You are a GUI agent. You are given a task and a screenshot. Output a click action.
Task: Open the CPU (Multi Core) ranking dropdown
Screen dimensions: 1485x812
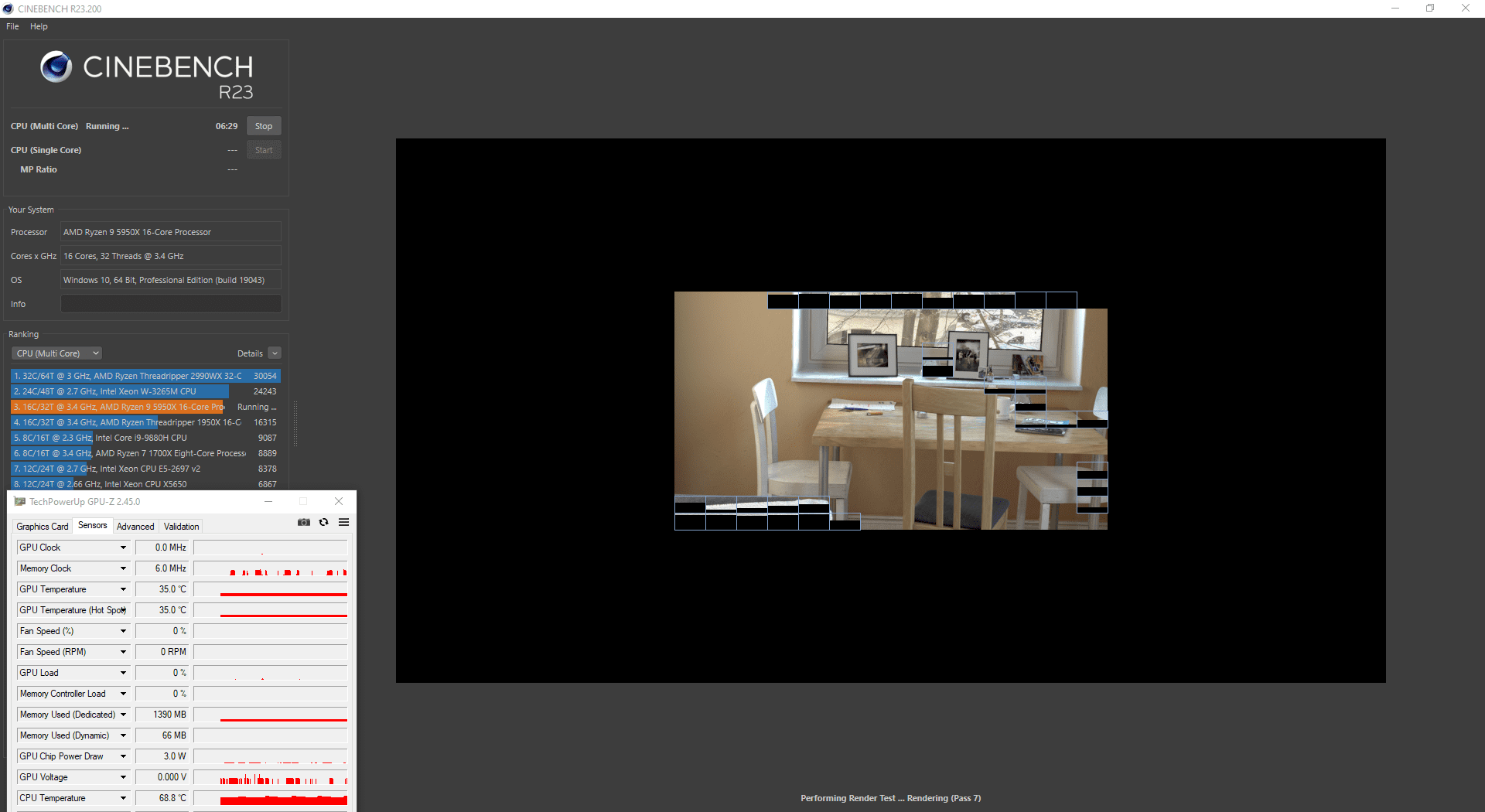click(x=57, y=353)
